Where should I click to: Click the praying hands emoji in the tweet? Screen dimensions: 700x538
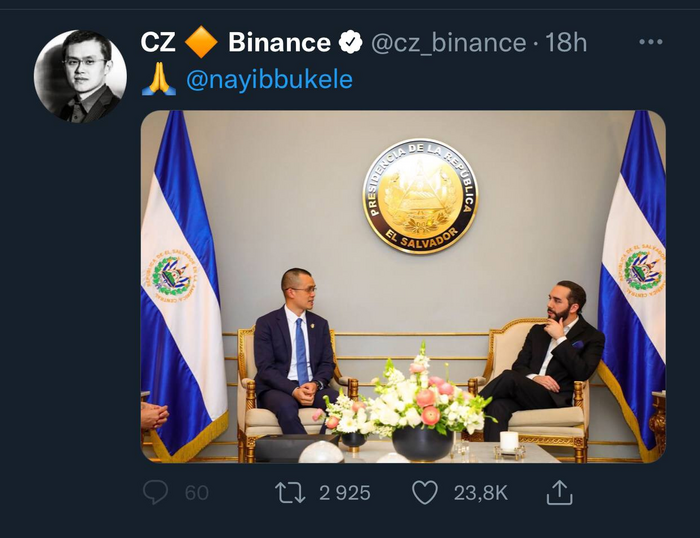click(x=158, y=79)
